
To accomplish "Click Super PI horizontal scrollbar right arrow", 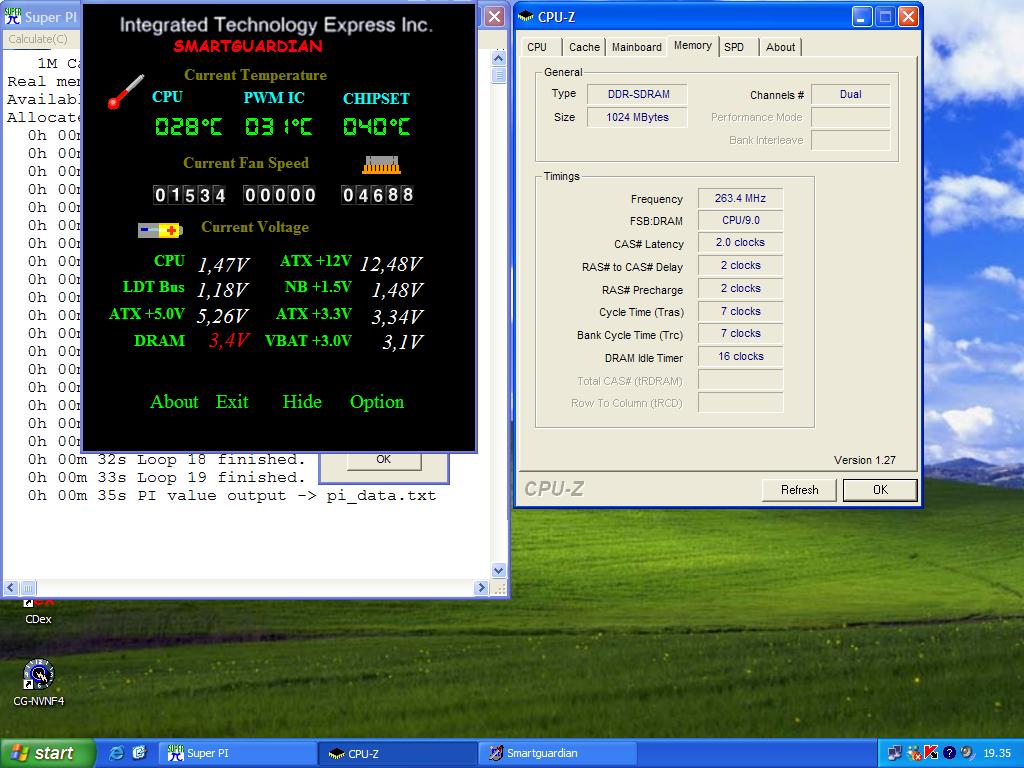I will (481, 588).
